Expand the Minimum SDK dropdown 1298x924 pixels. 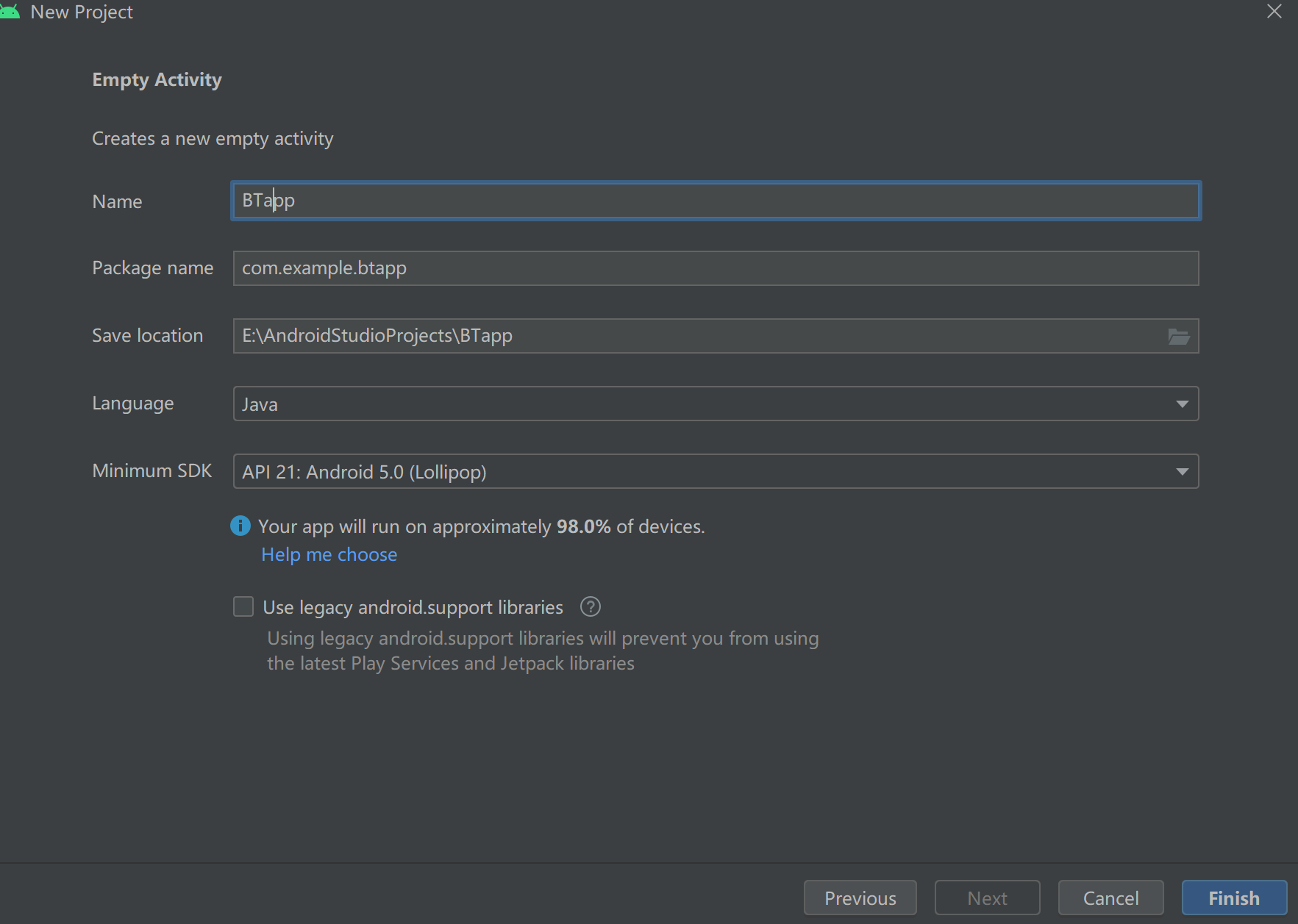point(716,471)
